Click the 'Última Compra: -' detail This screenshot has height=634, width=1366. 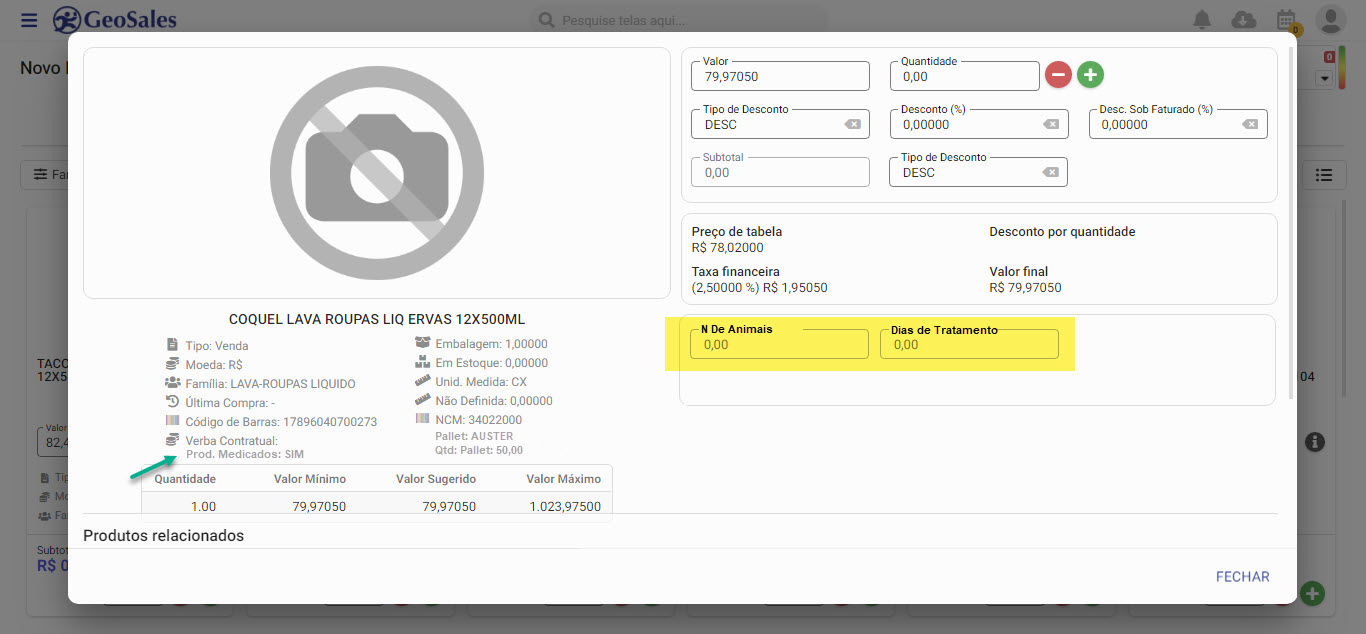[230, 402]
